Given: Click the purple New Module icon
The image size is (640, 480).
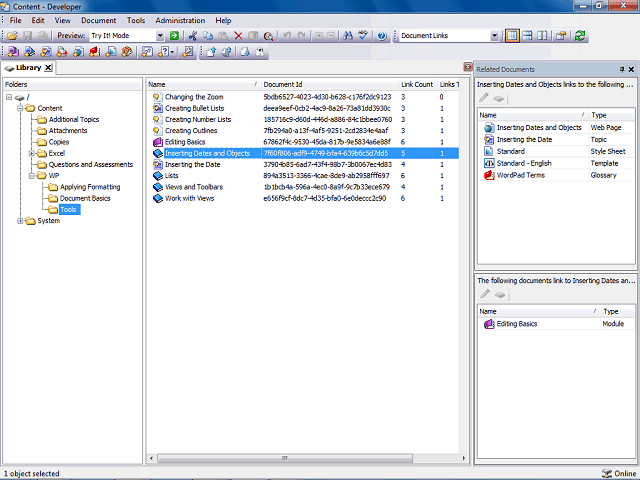Looking at the screenshot, I should click(x=13, y=52).
